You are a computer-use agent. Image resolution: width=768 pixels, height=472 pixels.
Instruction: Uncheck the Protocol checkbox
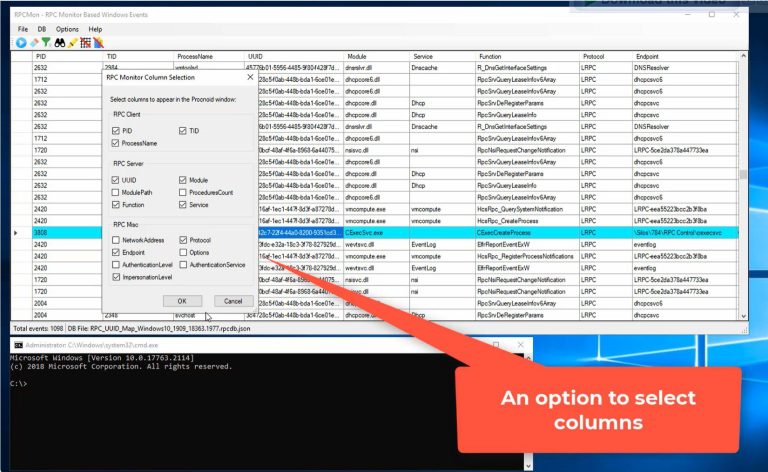point(183,240)
